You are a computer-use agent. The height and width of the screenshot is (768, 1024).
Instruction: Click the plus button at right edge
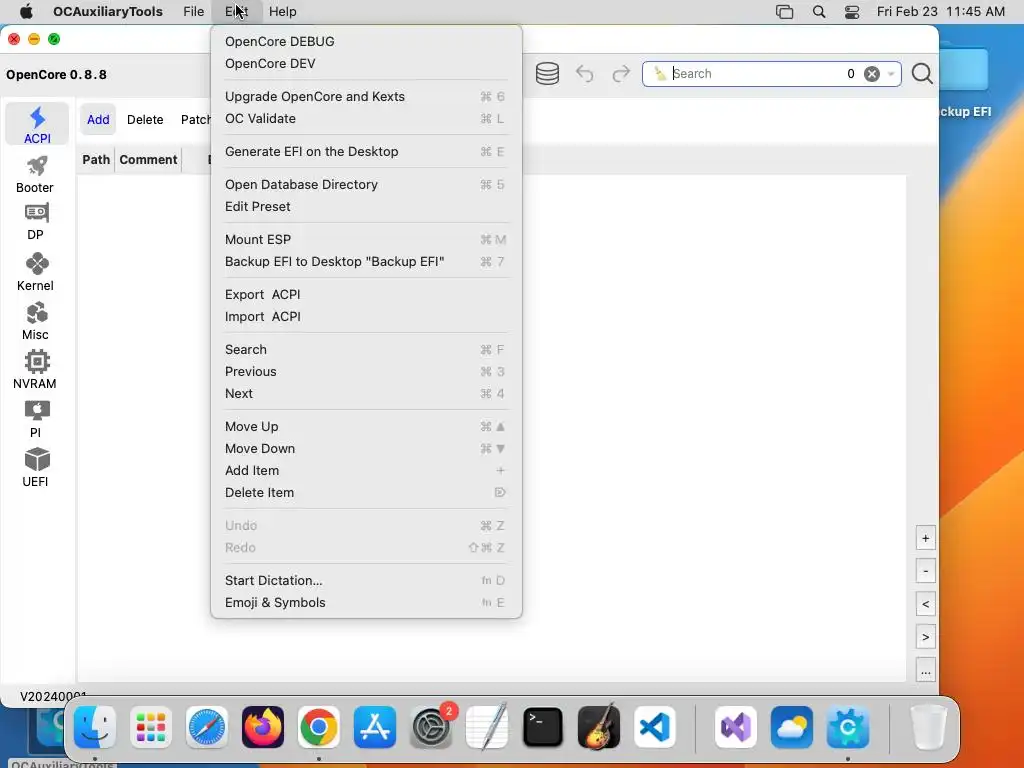[925, 538]
